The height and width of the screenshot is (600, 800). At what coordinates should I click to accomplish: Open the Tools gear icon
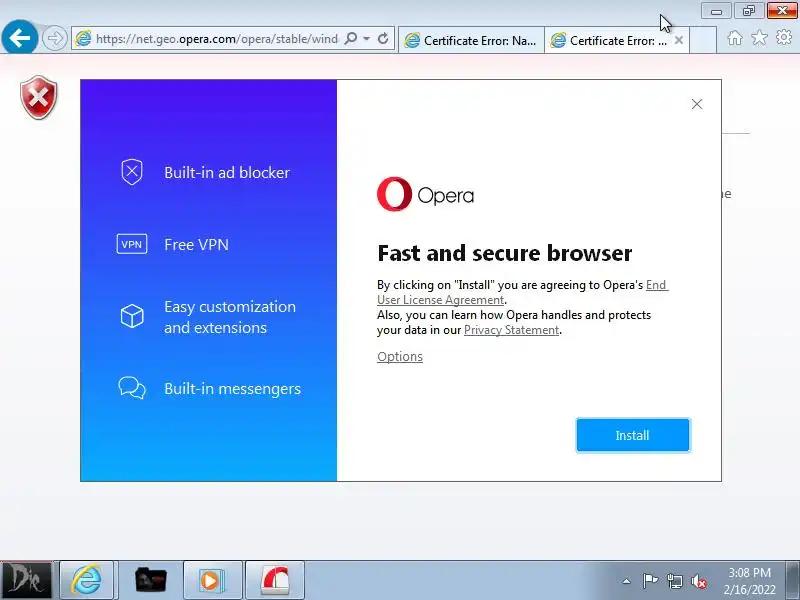[784, 38]
